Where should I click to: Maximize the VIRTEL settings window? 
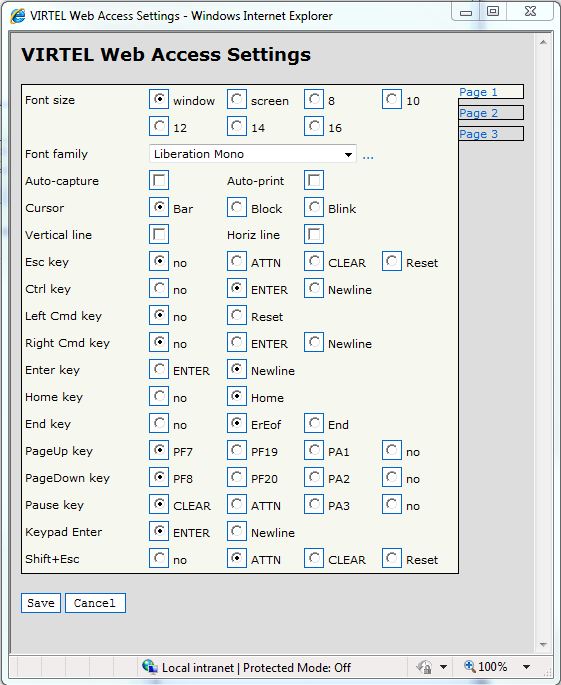pyautogui.click(x=493, y=12)
